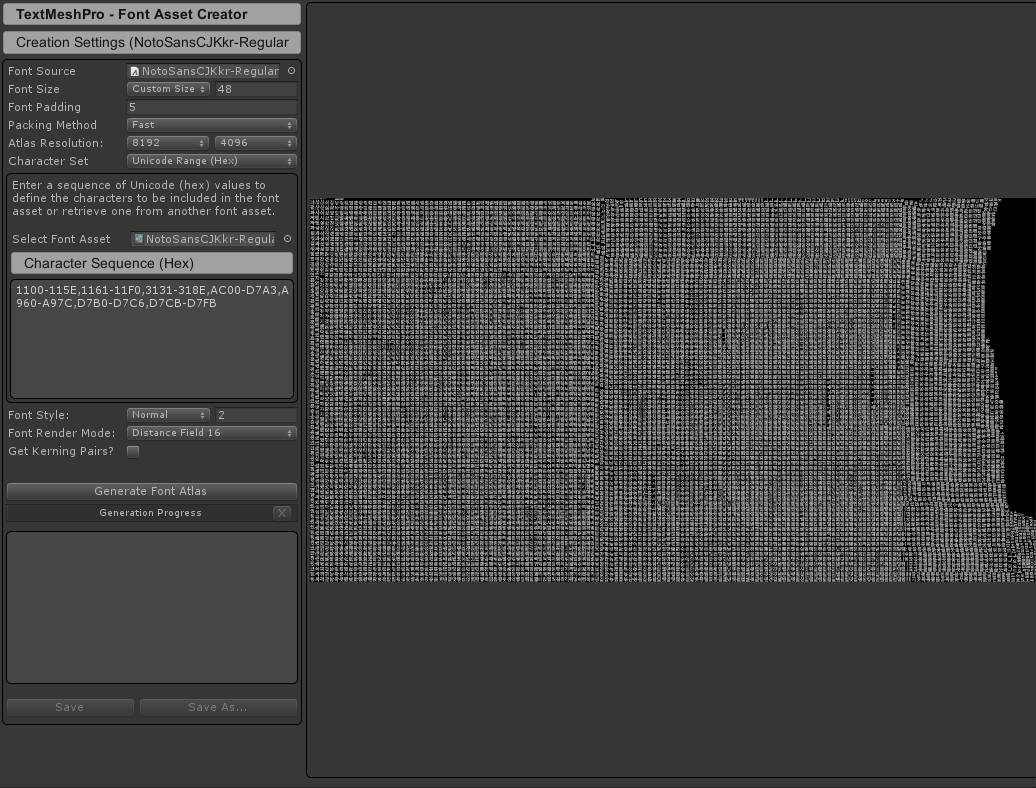Viewport: 1036px width, 788px height.
Task: Open the Font Size mode dropdown showing Custom Size
Action: 167,89
